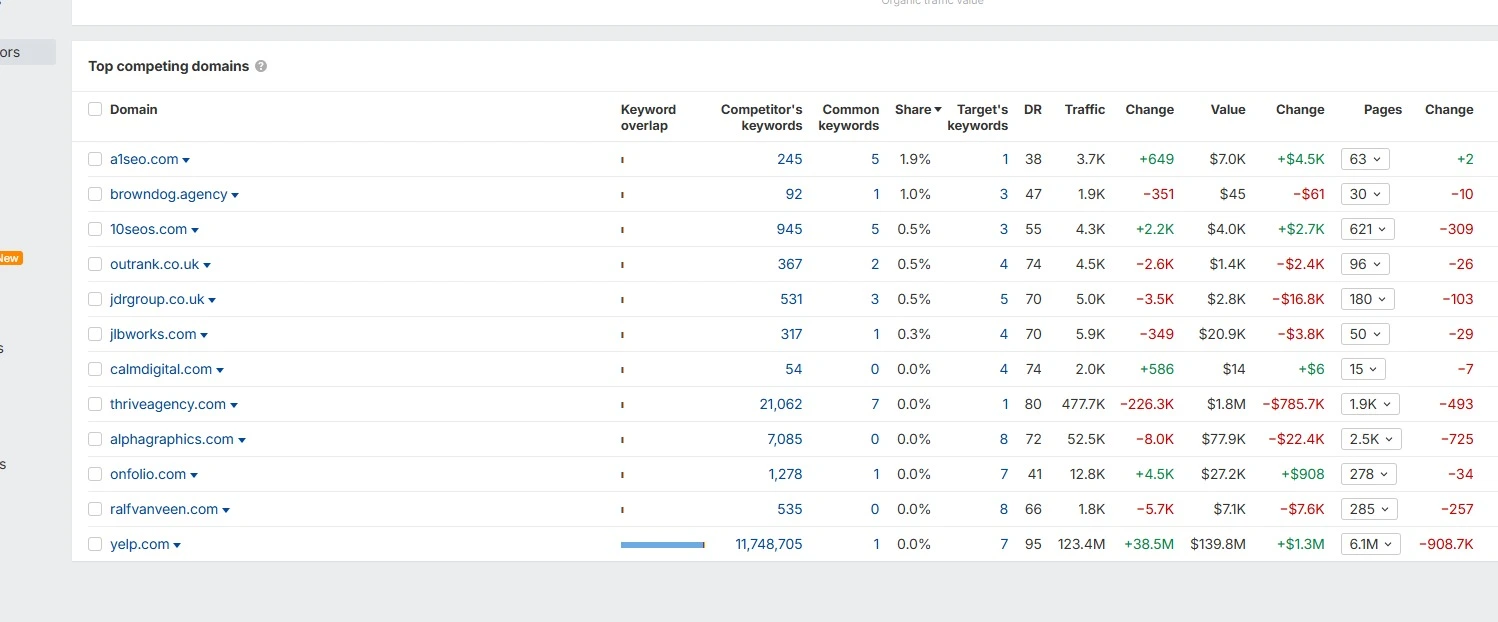Click the −$785.7K value change cell
This screenshot has width=1498, height=622.
point(1292,404)
